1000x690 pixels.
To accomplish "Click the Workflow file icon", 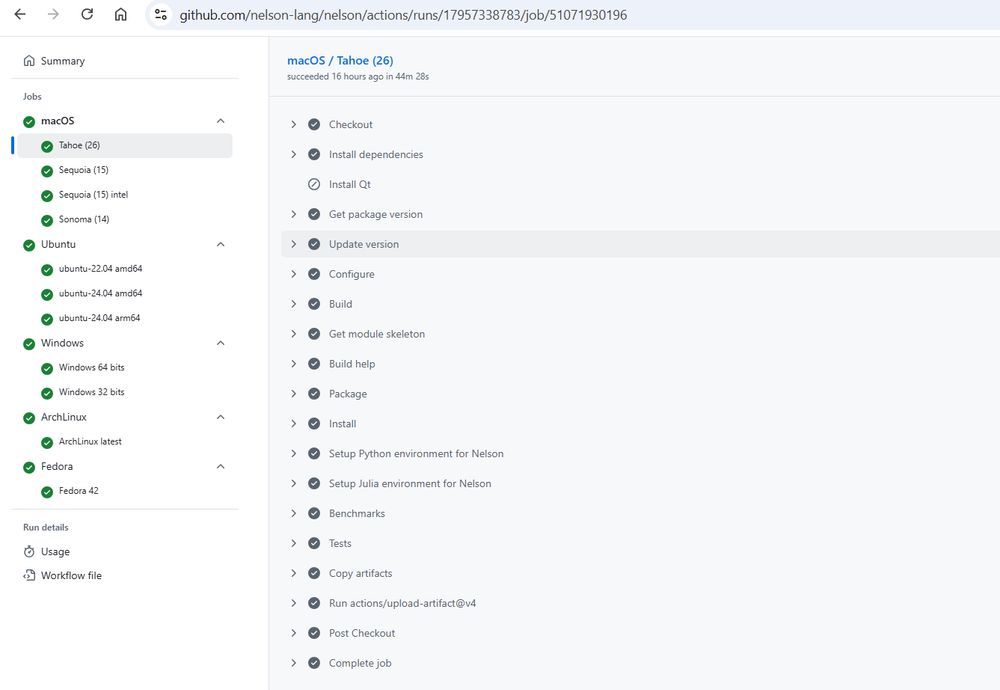I will [x=29, y=575].
